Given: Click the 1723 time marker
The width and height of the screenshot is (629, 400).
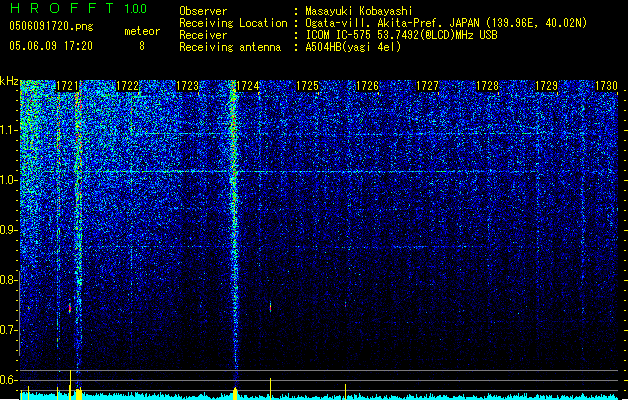Looking at the screenshot, I should [x=187, y=86].
